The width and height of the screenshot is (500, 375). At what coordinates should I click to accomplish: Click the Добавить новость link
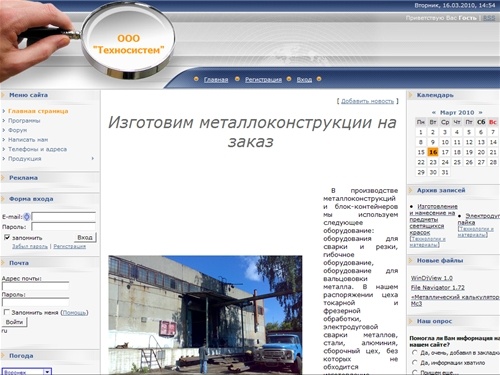367,101
